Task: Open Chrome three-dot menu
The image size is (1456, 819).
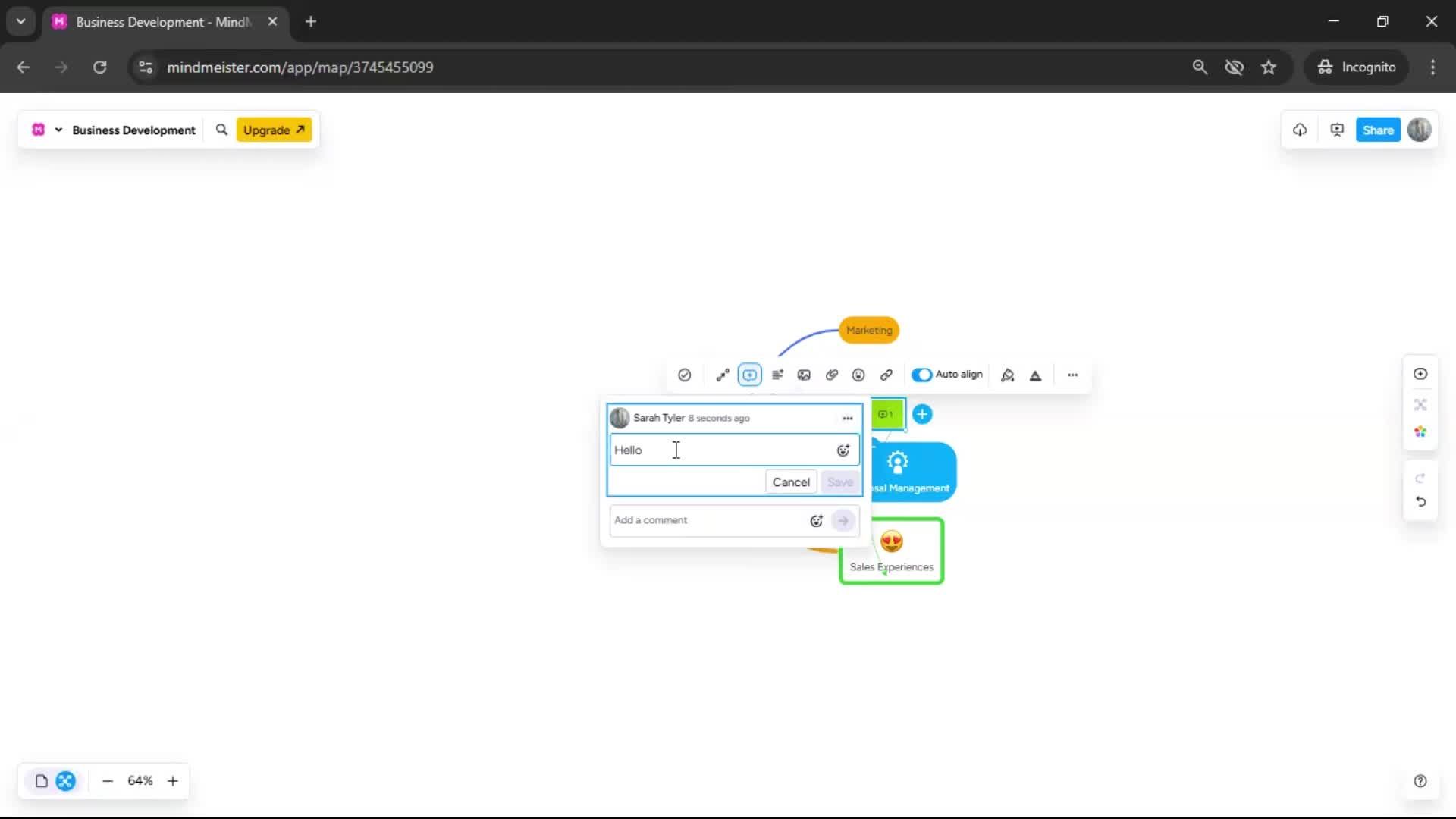Action: click(x=1432, y=67)
